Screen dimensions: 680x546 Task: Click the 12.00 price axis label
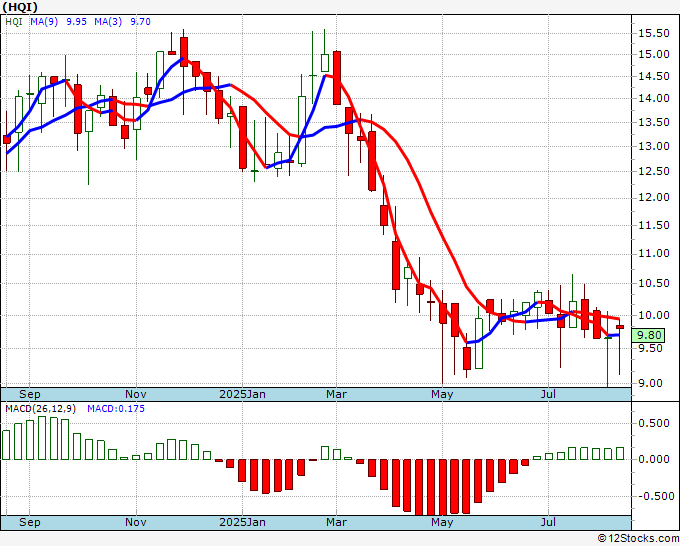(x=654, y=198)
